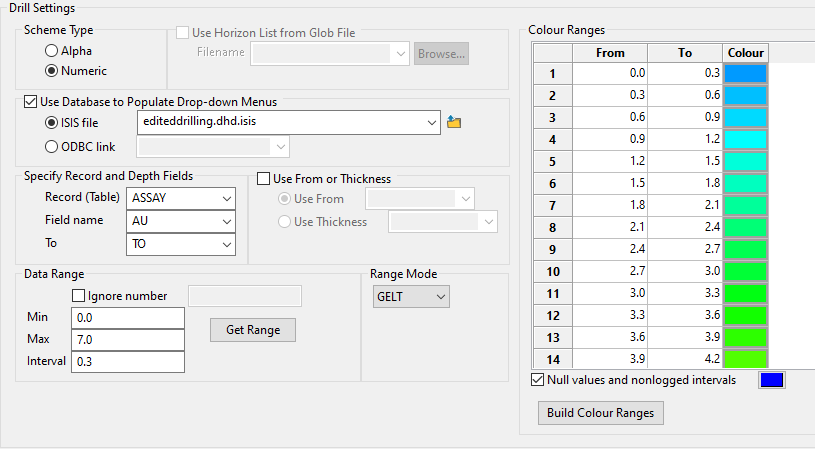Click the Build Colour Ranges button
815x449 pixels.
600,412
